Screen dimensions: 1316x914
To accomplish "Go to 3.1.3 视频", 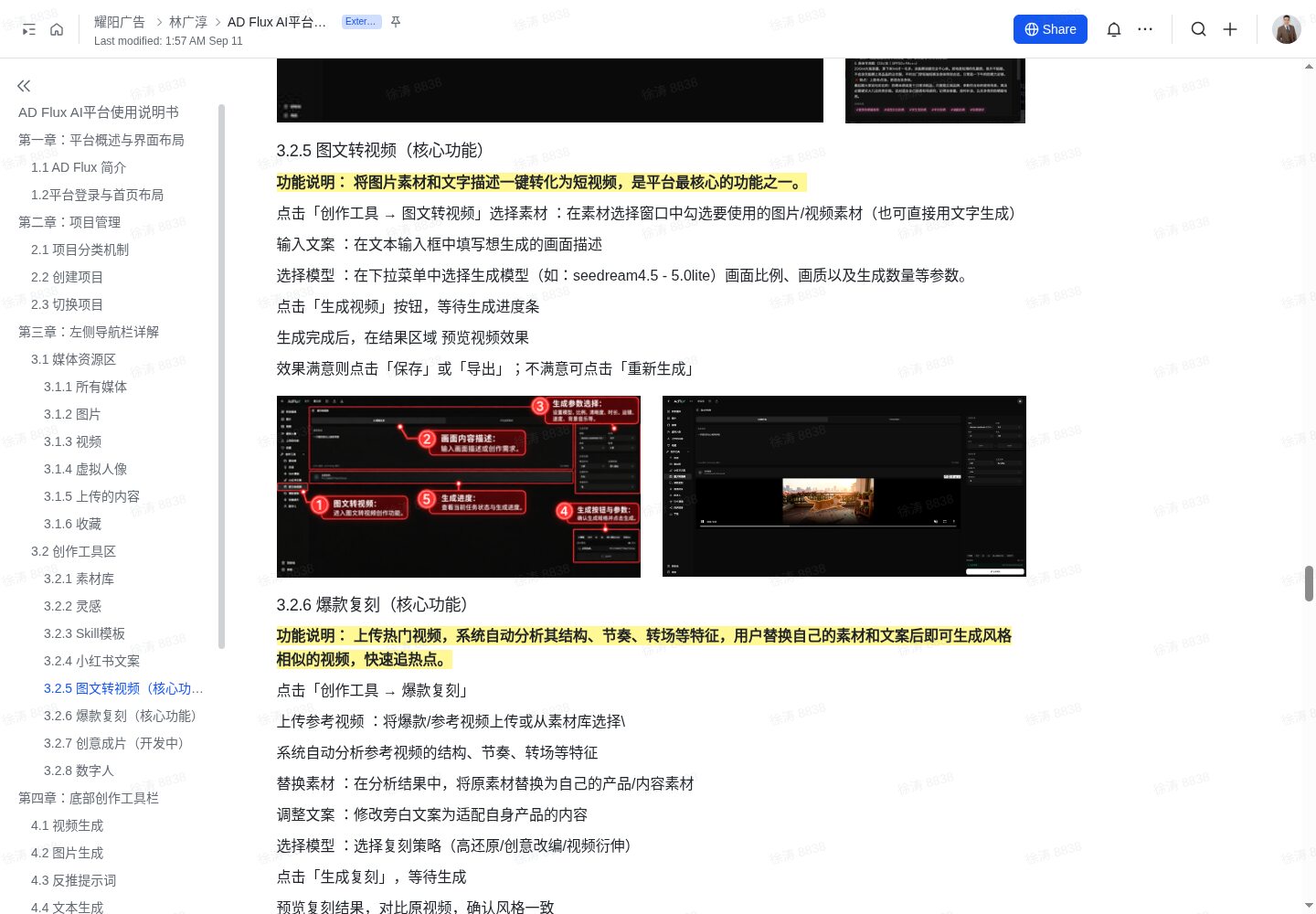I will (72, 441).
